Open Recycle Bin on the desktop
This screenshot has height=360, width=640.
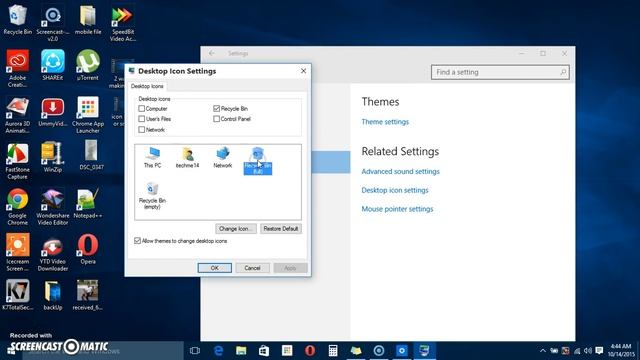18,20
